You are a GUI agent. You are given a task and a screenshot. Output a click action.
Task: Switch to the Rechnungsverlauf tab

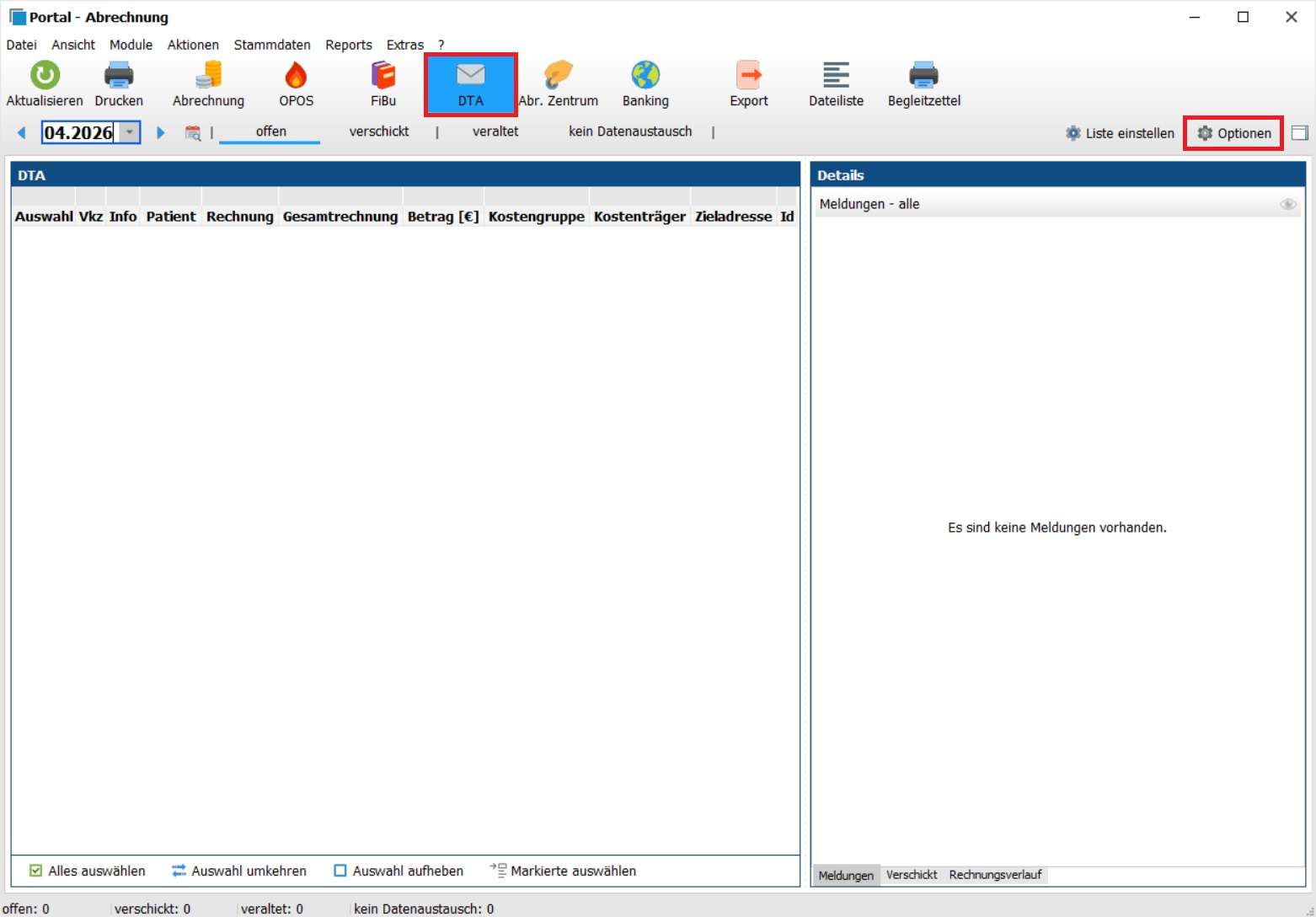995,875
